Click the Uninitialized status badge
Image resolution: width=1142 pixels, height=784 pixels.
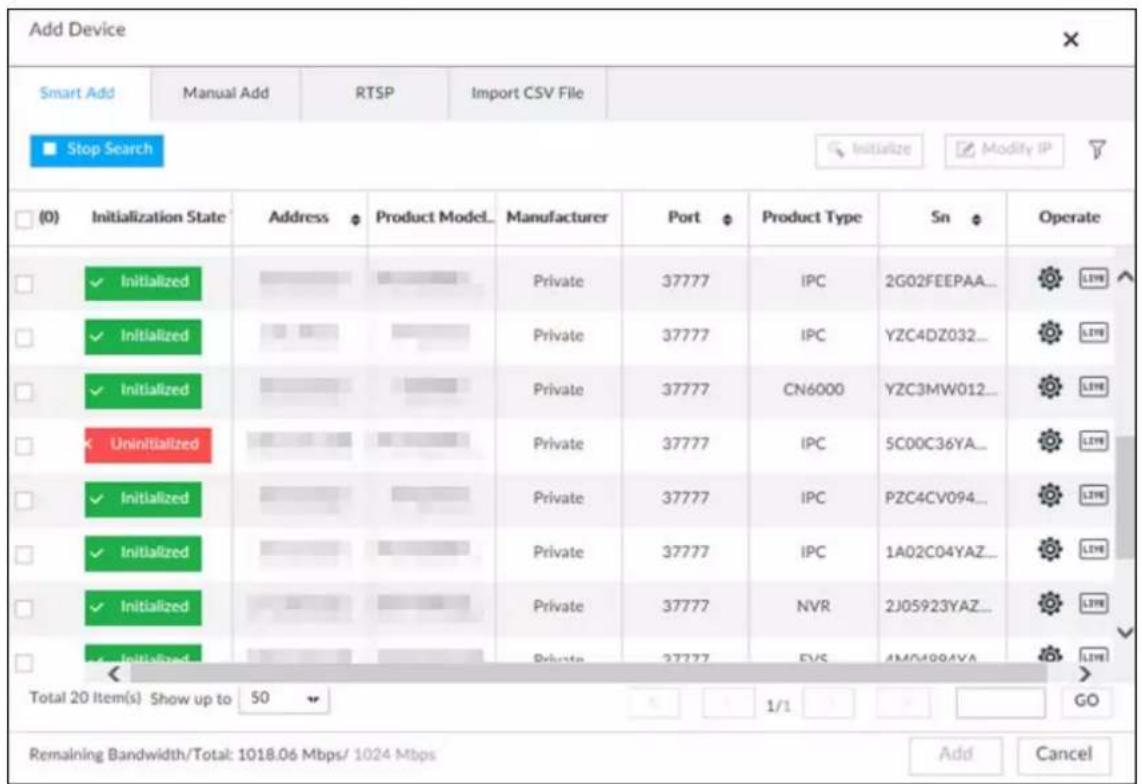[148, 444]
